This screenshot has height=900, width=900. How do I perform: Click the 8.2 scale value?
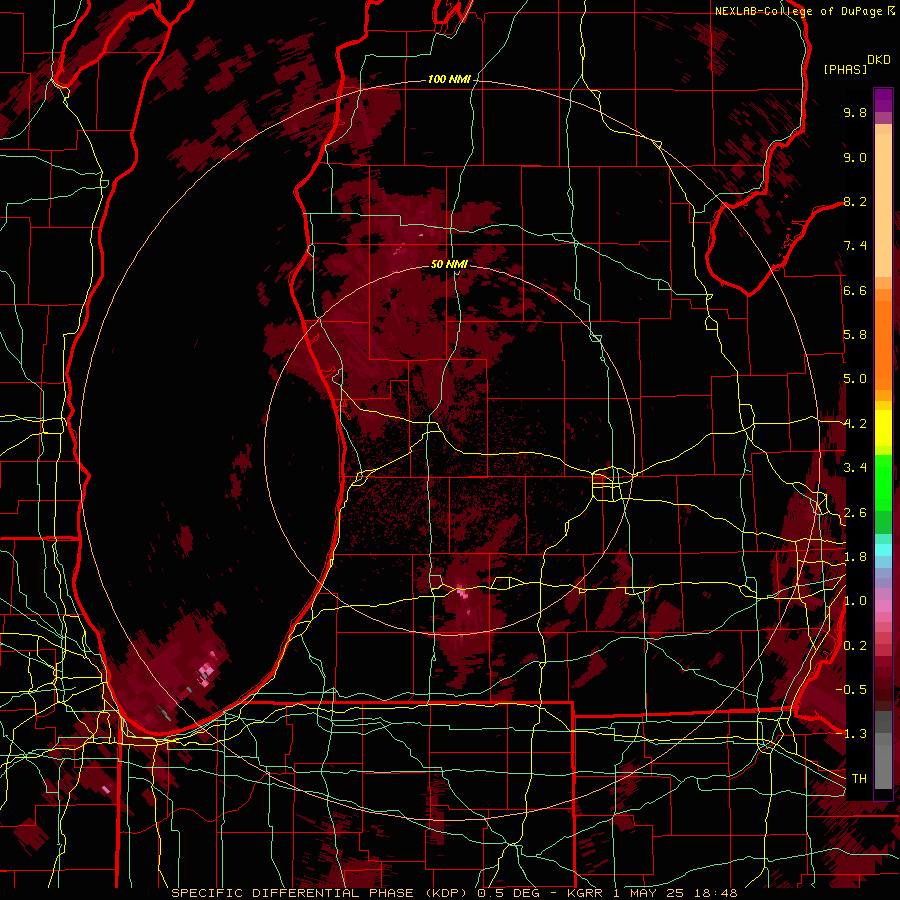click(x=855, y=201)
